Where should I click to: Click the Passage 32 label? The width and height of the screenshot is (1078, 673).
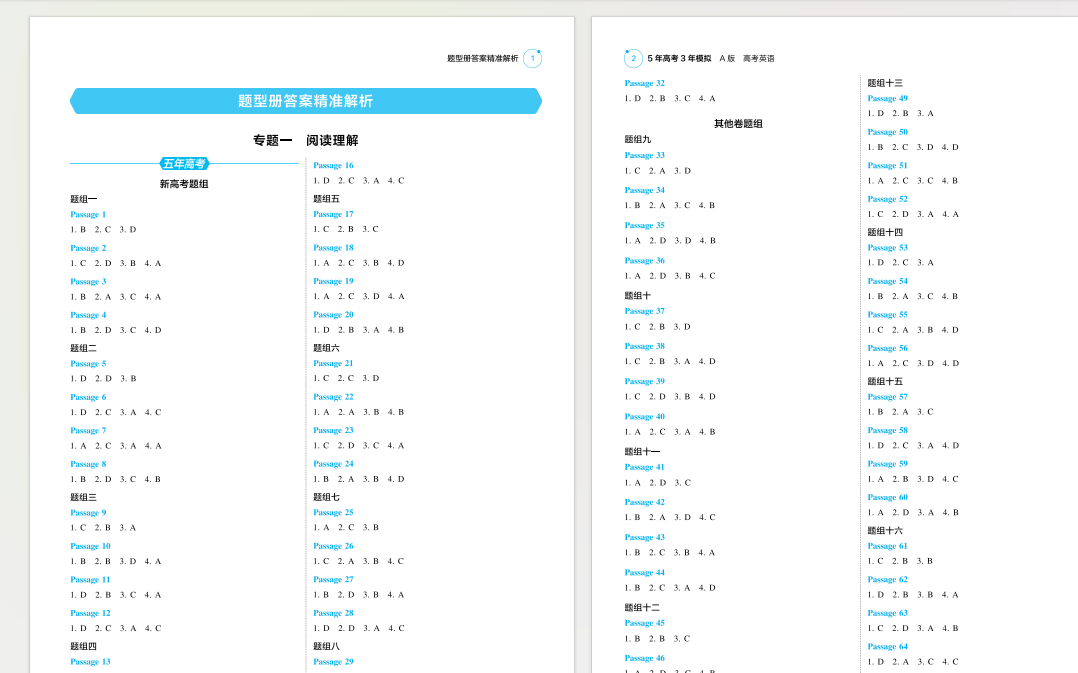[644, 83]
